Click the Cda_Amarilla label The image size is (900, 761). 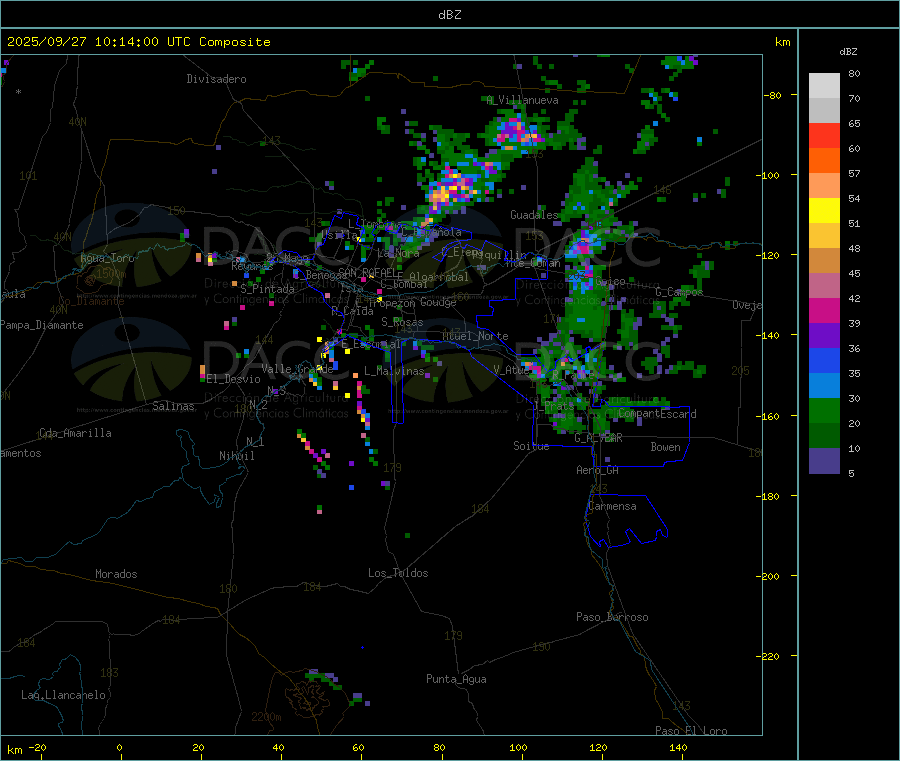(x=75, y=433)
